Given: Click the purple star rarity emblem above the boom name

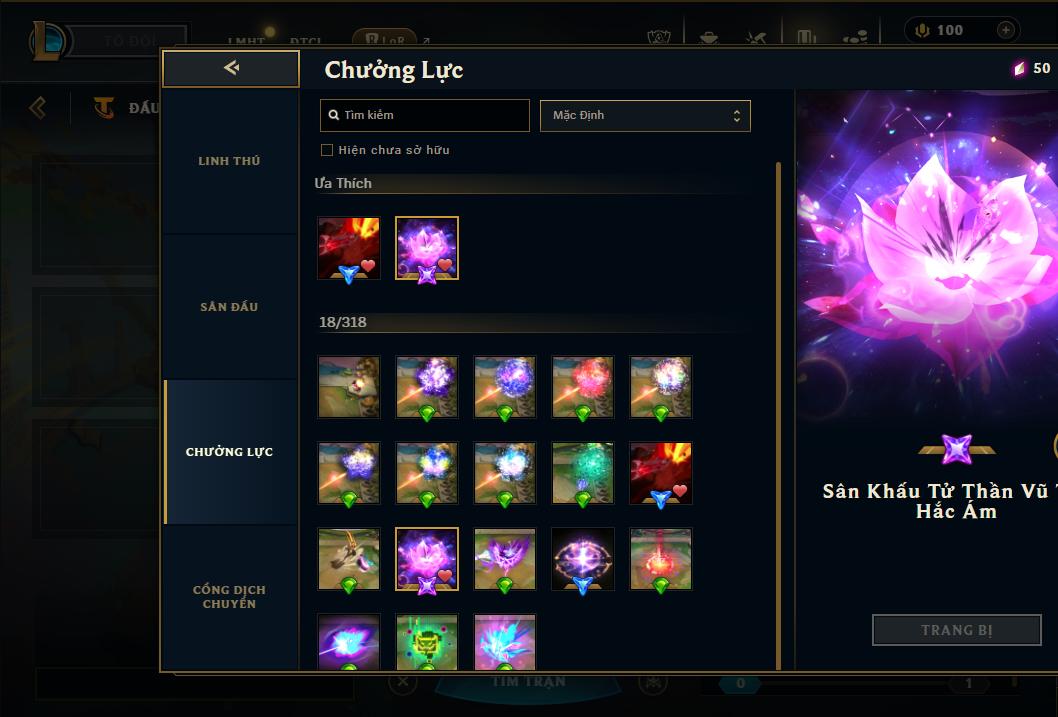Looking at the screenshot, I should pos(956,449).
